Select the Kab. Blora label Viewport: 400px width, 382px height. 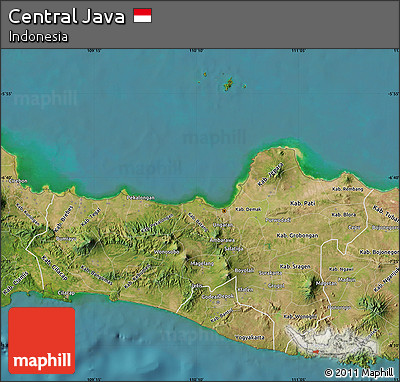point(344,215)
